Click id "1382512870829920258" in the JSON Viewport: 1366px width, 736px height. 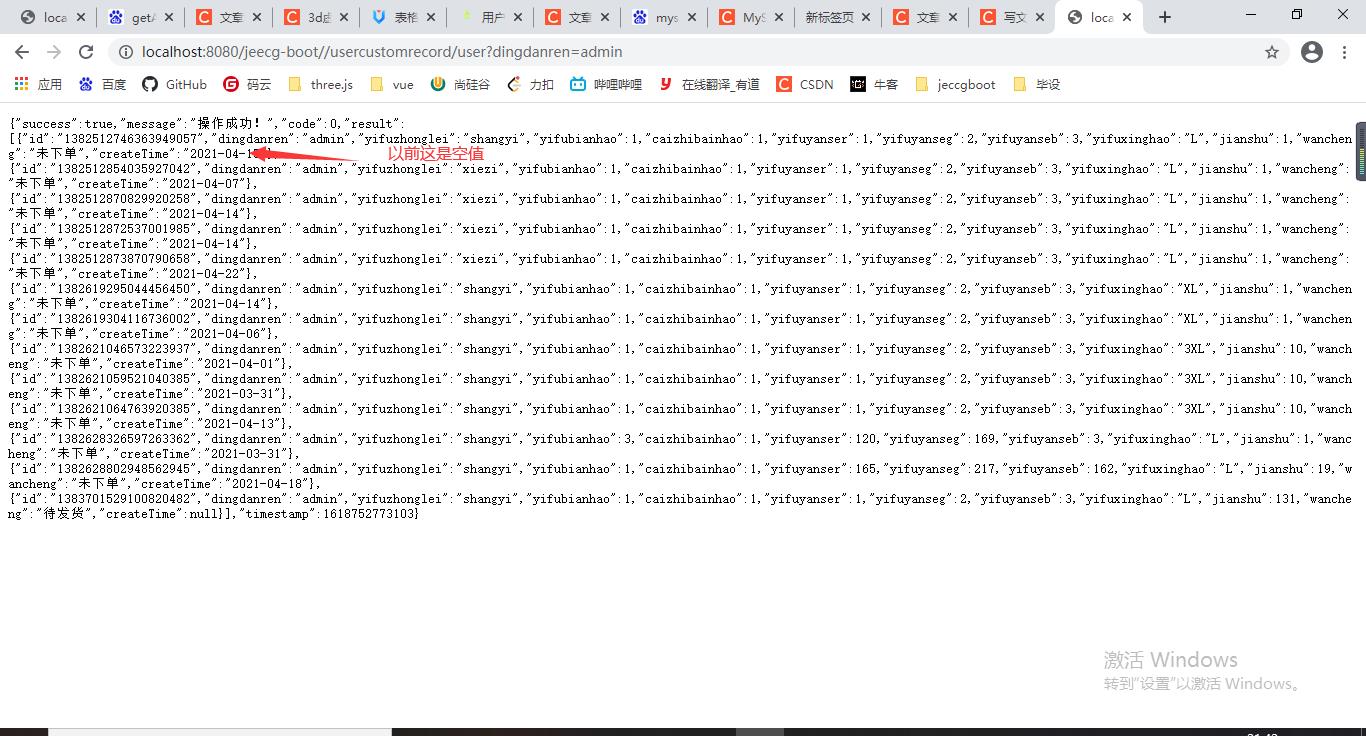click(123, 199)
